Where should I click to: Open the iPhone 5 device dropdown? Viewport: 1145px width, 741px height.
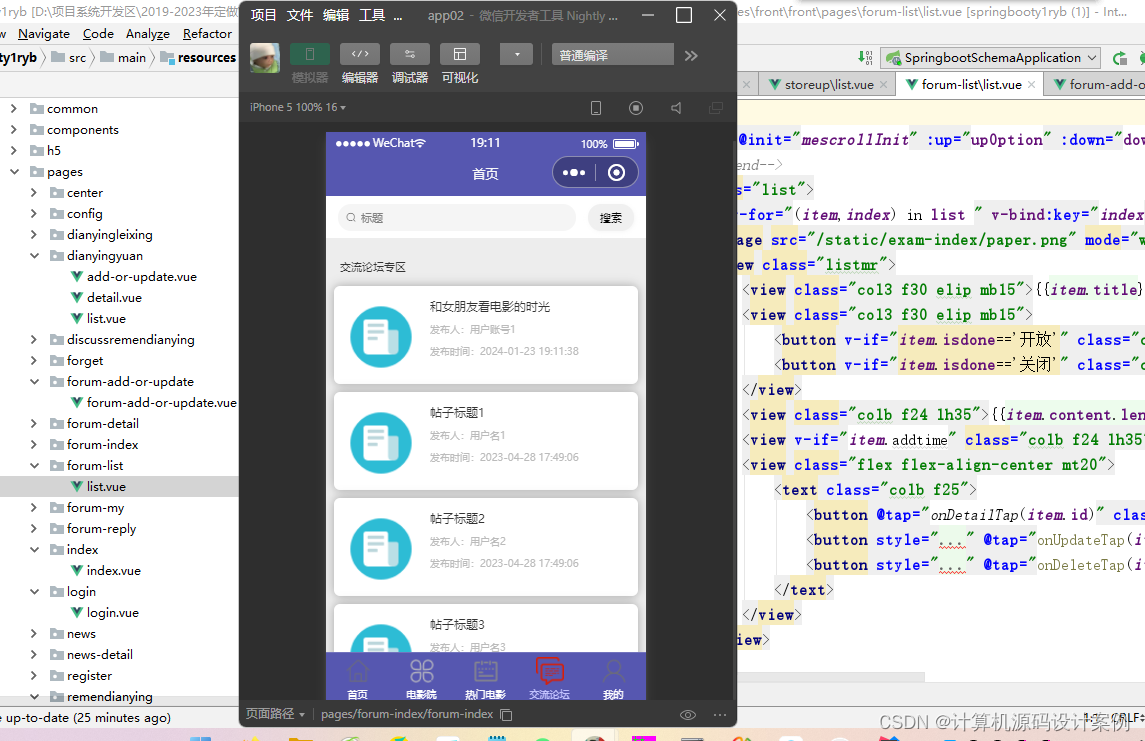[x=298, y=107]
